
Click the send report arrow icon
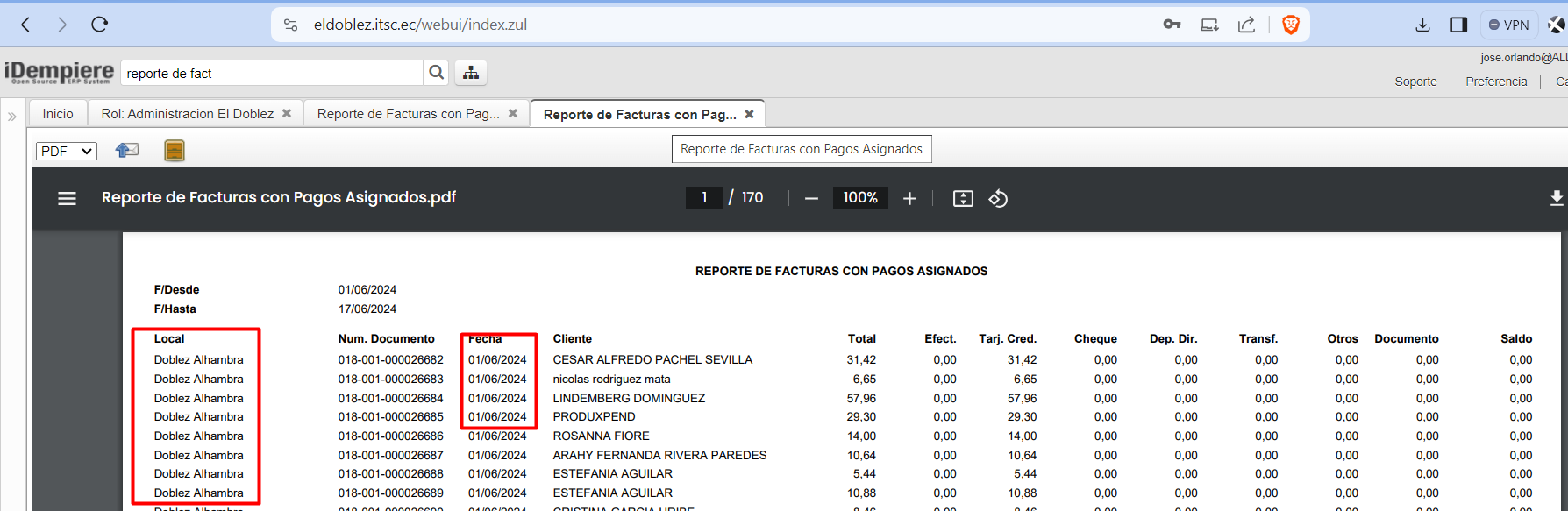127,151
